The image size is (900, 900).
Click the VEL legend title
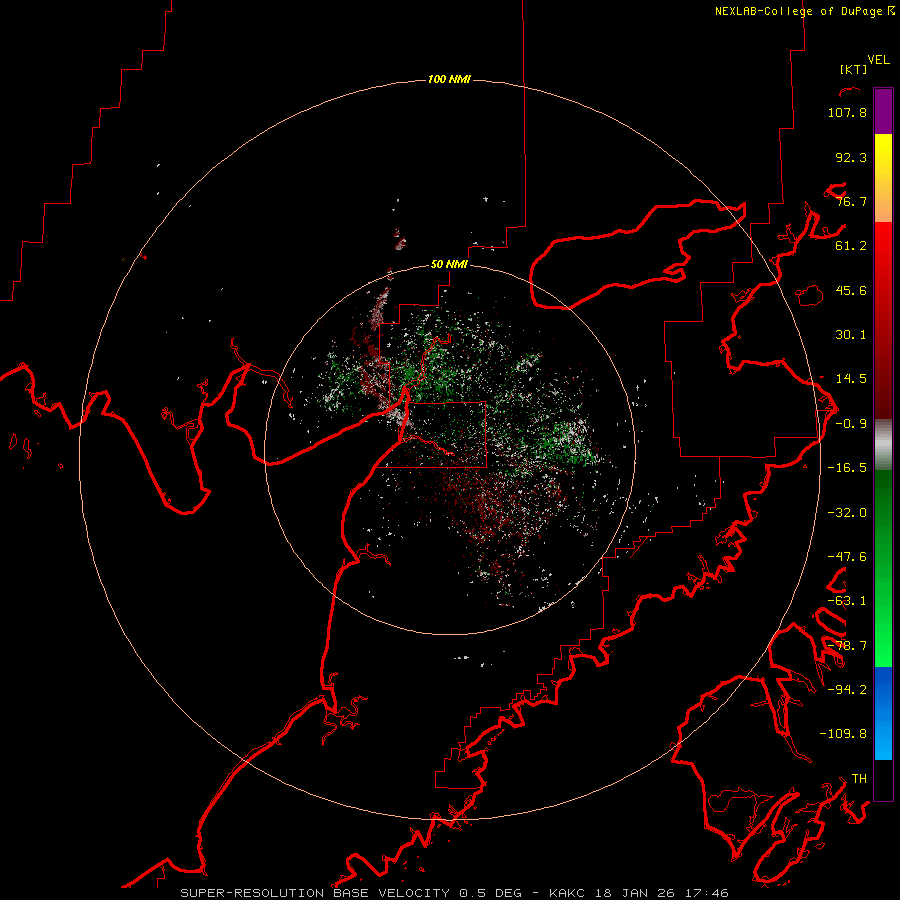point(878,60)
